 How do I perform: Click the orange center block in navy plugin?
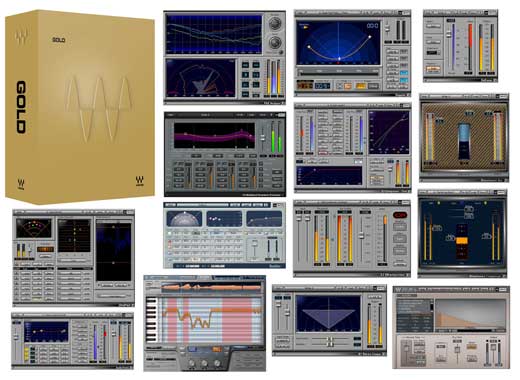(x=462, y=241)
